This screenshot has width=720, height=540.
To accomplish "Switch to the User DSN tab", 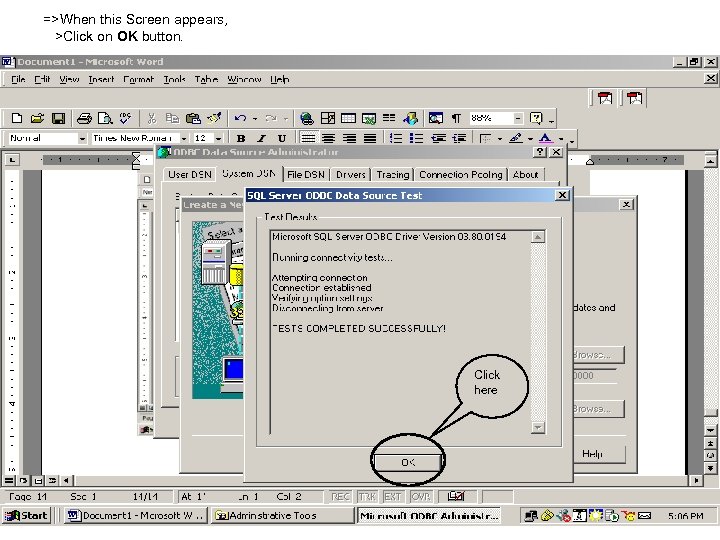I will click(x=190, y=174).
